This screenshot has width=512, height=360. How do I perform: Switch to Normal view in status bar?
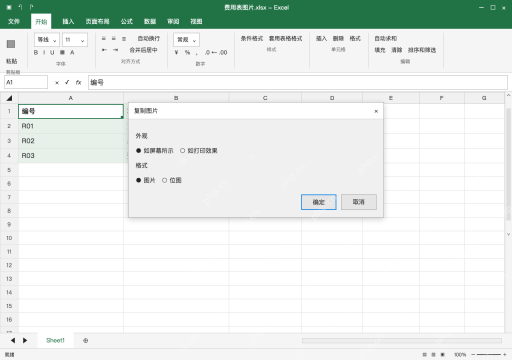(x=424, y=354)
